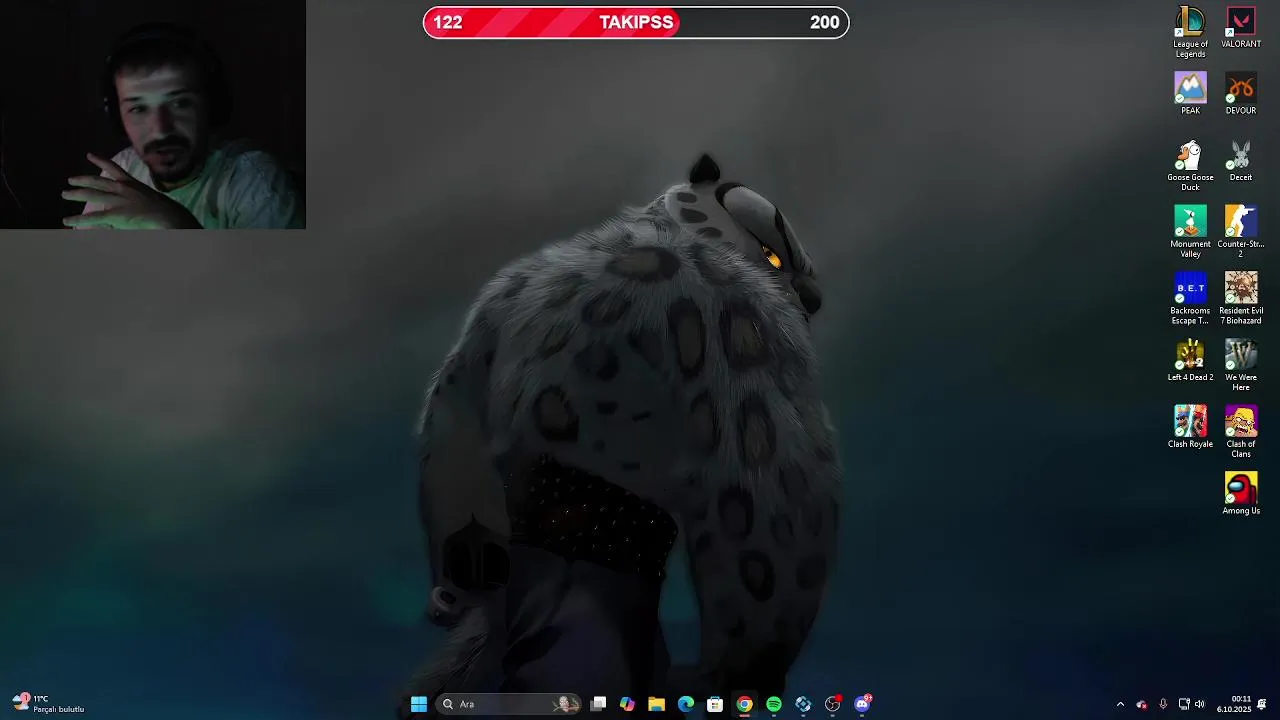Click the Goose Goose Duck icon

tap(1190, 165)
